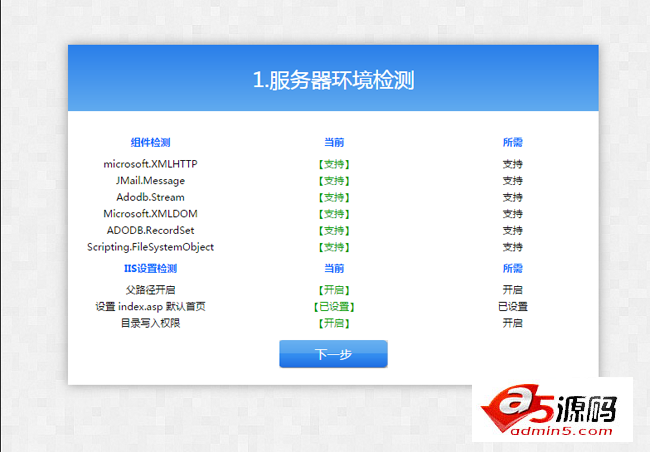
Task: Click the 设置 index.asp 默认首页 label
Action: pyautogui.click(x=150, y=306)
